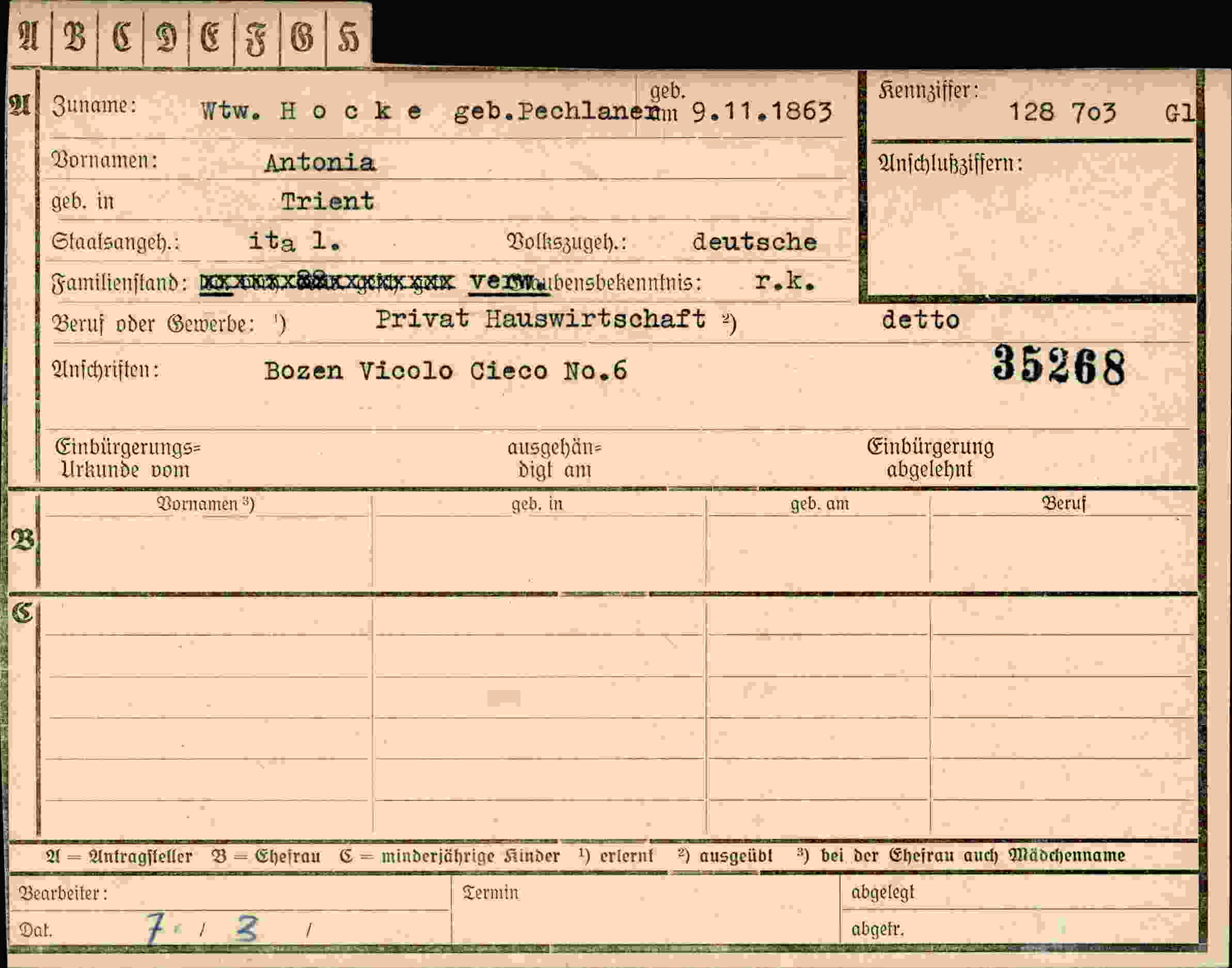Click the 'abgelegt' label
1232x968 pixels.
[x=882, y=893]
